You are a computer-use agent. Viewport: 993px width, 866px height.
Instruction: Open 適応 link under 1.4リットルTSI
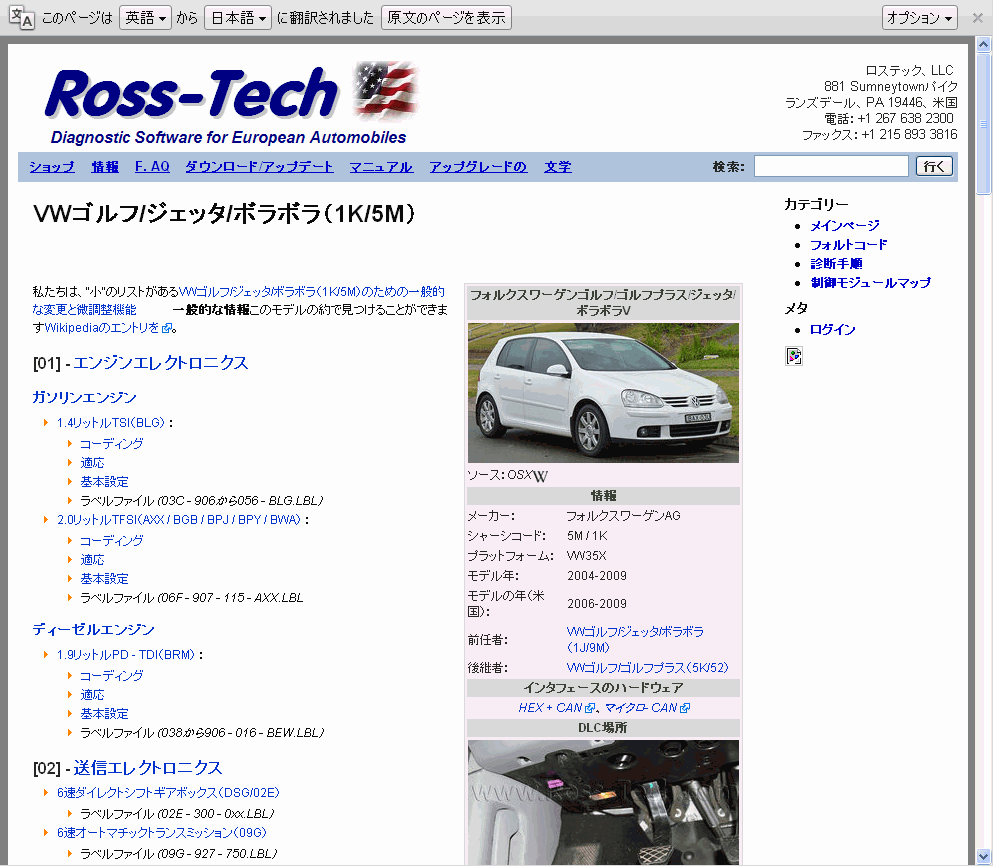(x=92, y=462)
